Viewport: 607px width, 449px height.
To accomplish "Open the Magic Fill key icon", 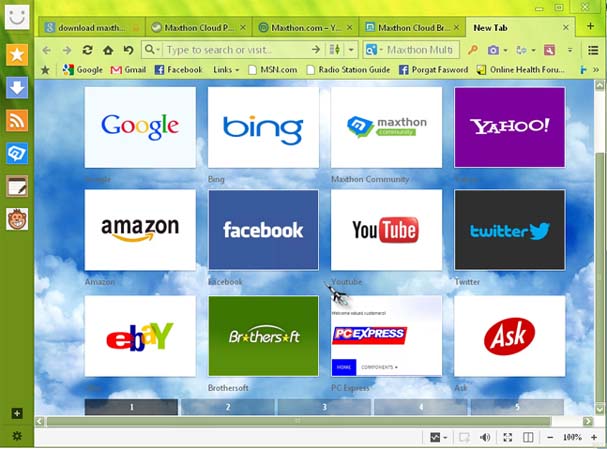I will (472, 50).
